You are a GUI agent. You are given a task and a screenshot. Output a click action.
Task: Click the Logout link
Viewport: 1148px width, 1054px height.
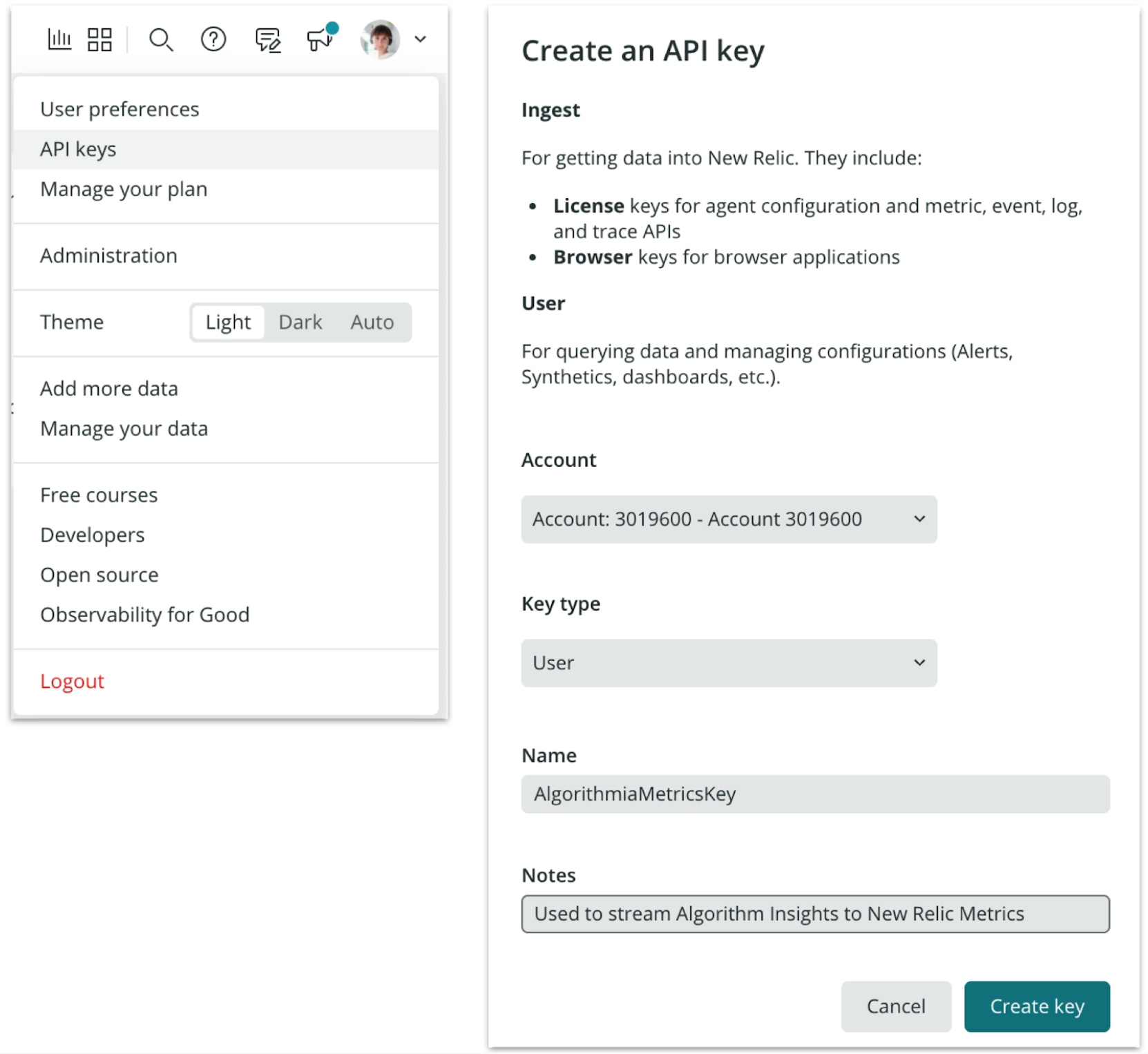[x=72, y=681]
